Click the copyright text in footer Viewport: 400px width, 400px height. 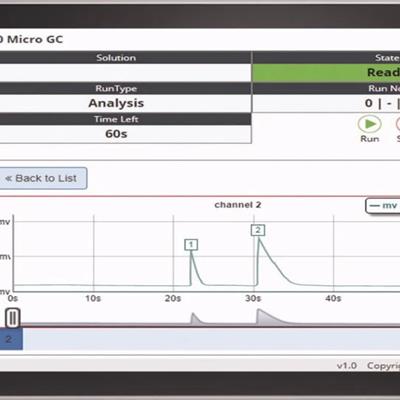(x=383, y=366)
